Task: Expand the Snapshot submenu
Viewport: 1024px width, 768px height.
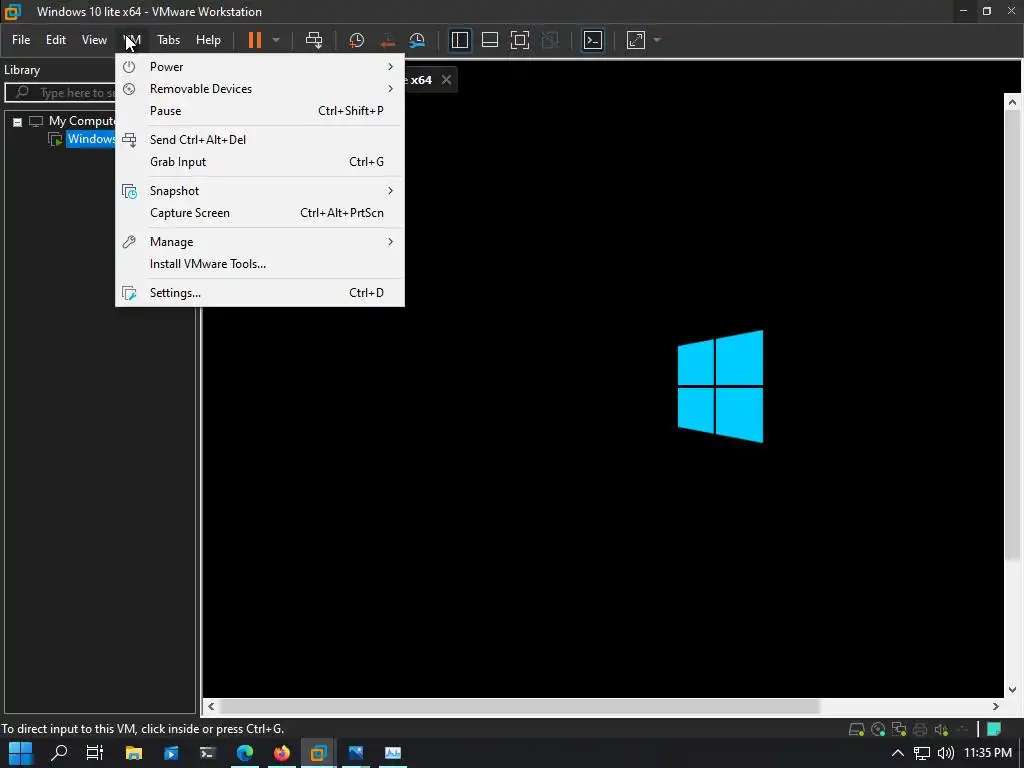Action: coord(259,191)
